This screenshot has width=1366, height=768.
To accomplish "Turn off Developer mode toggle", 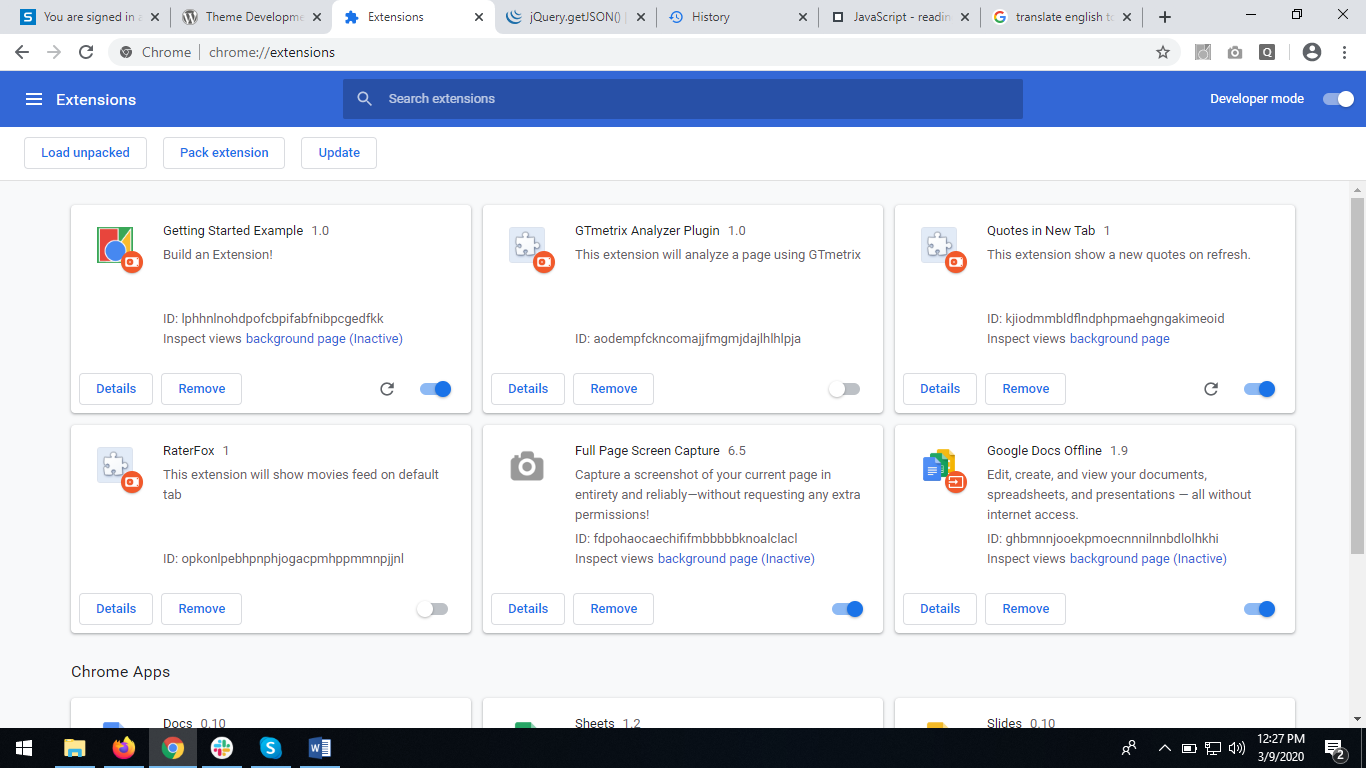I will point(1338,99).
